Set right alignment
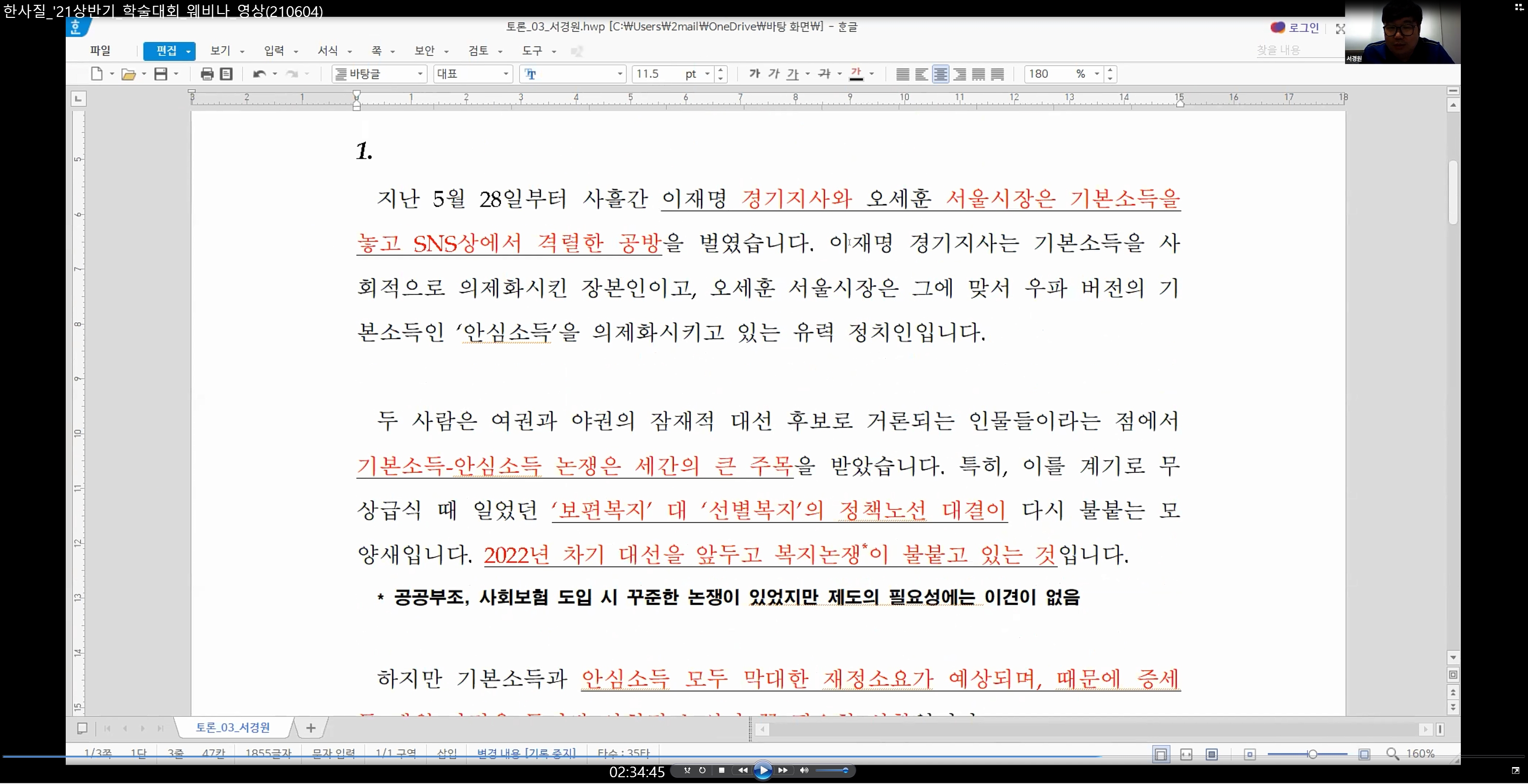The height and width of the screenshot is (784, 1528). [x=959, y=74]
